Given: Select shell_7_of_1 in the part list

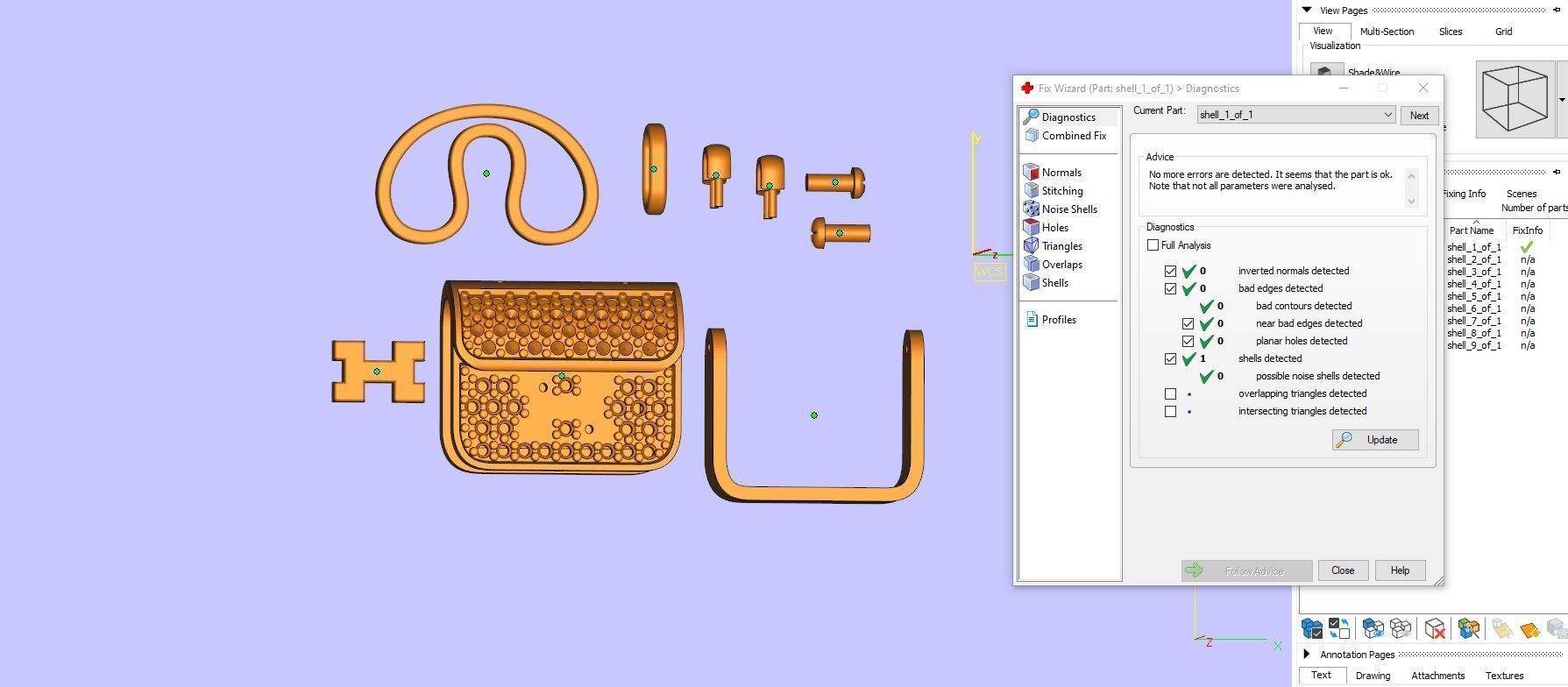Looking at the screenshot, I should (x=1473, y=321).
